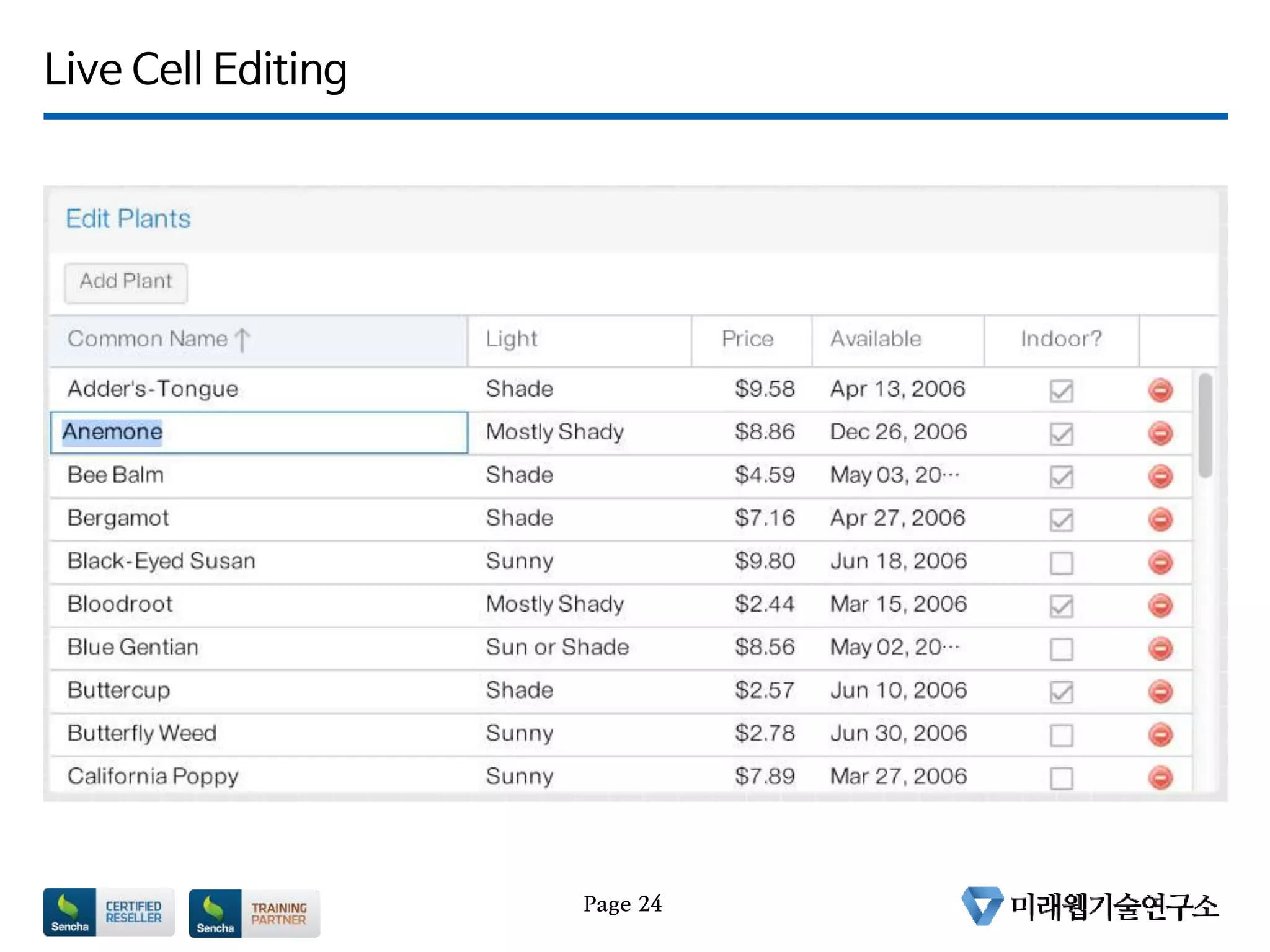Sort by the Price column header
This screenshot has width=1270, height=952.
click(x=747, y=339)
